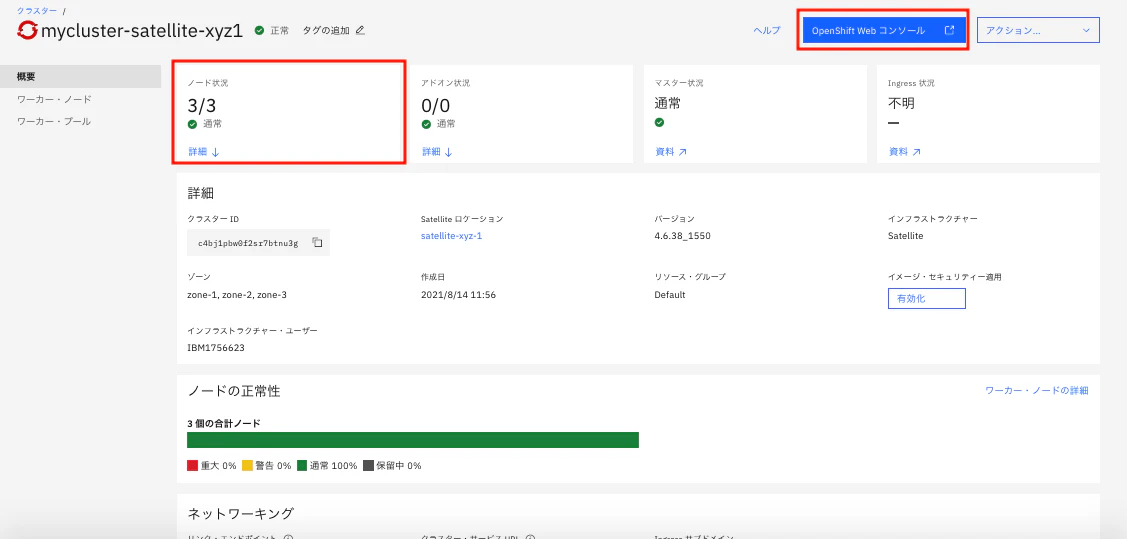Click 有効化 button for image security

[926, 298]
